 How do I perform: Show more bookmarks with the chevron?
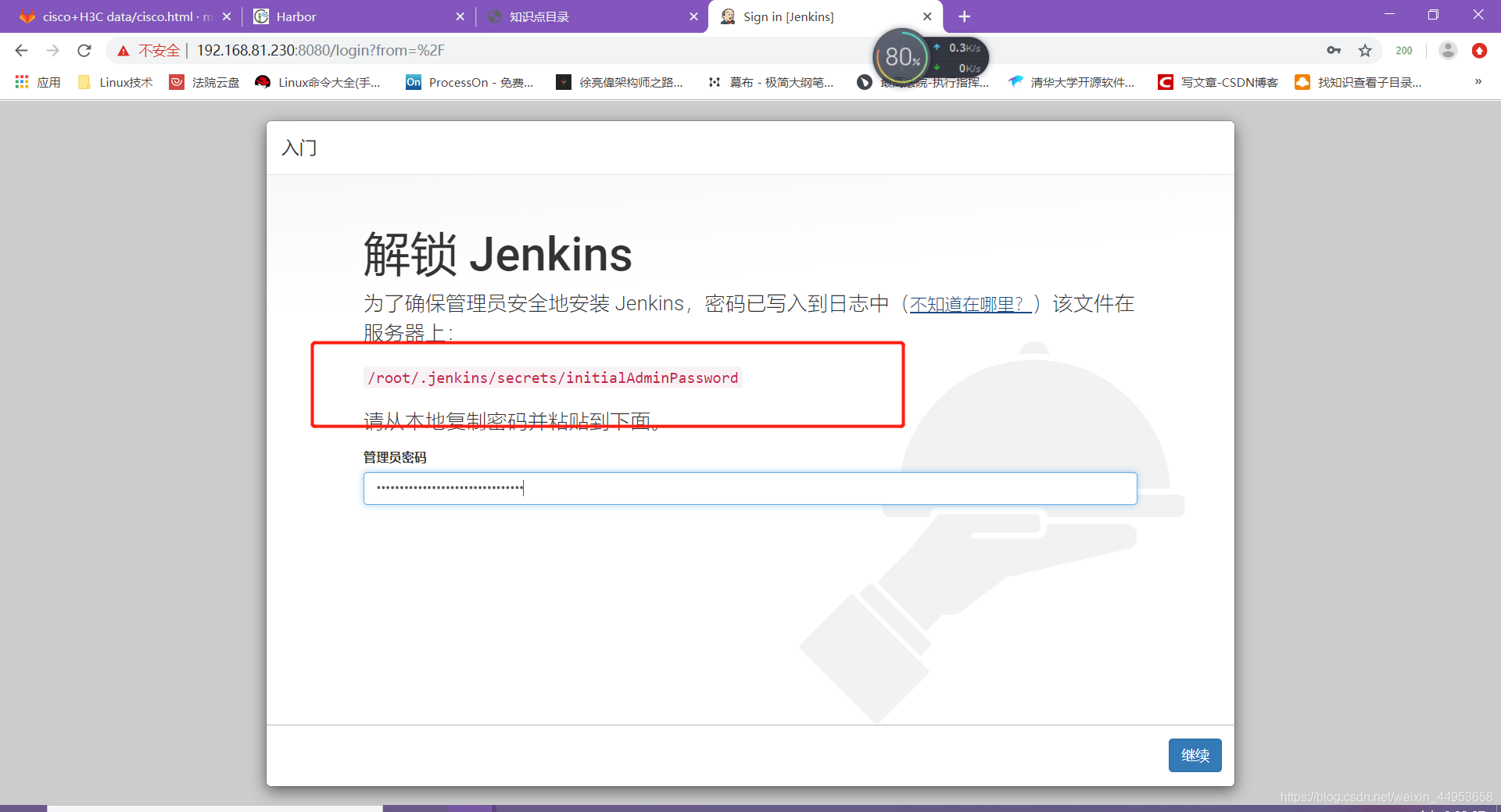[x=1478, y=82]
